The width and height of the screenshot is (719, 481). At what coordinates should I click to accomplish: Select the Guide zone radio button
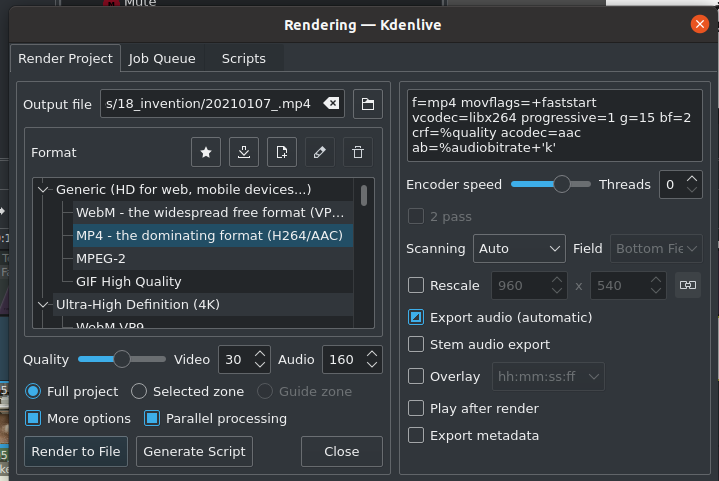click(265, 392)
